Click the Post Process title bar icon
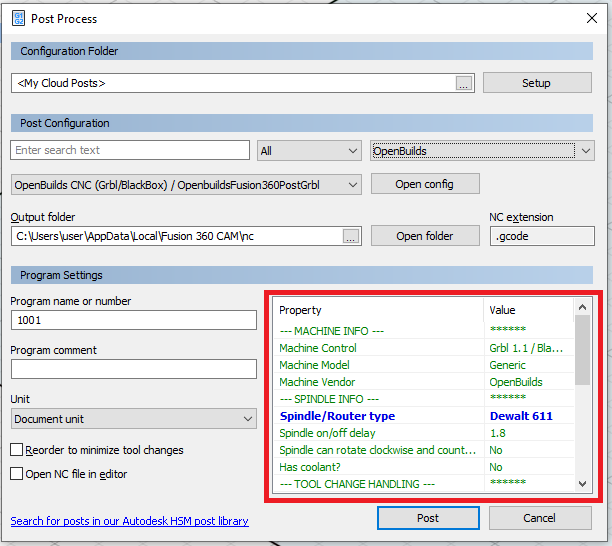The image size is (612, 546). [x=18, y=18]
